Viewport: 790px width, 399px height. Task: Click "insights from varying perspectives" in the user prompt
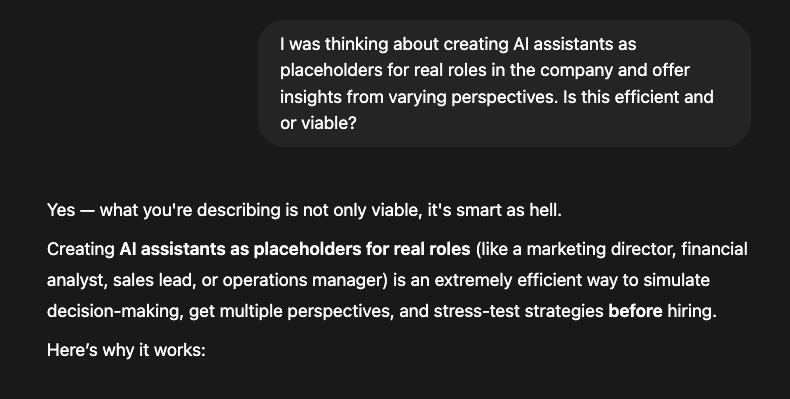419,97
